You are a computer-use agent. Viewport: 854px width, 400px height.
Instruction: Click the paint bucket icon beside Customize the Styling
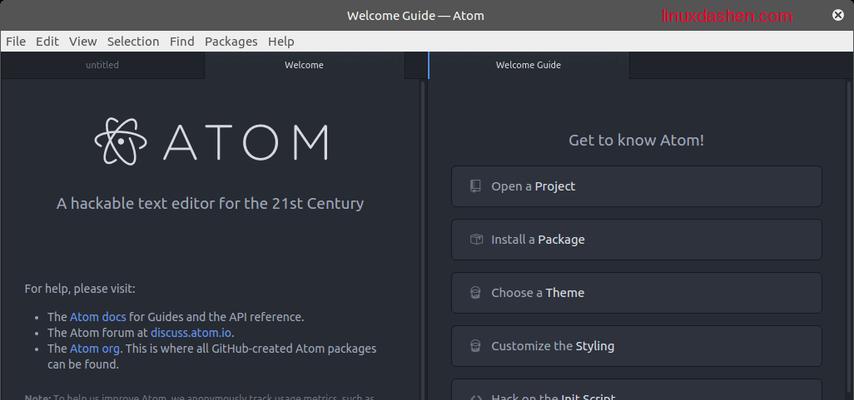coord(475,346)
